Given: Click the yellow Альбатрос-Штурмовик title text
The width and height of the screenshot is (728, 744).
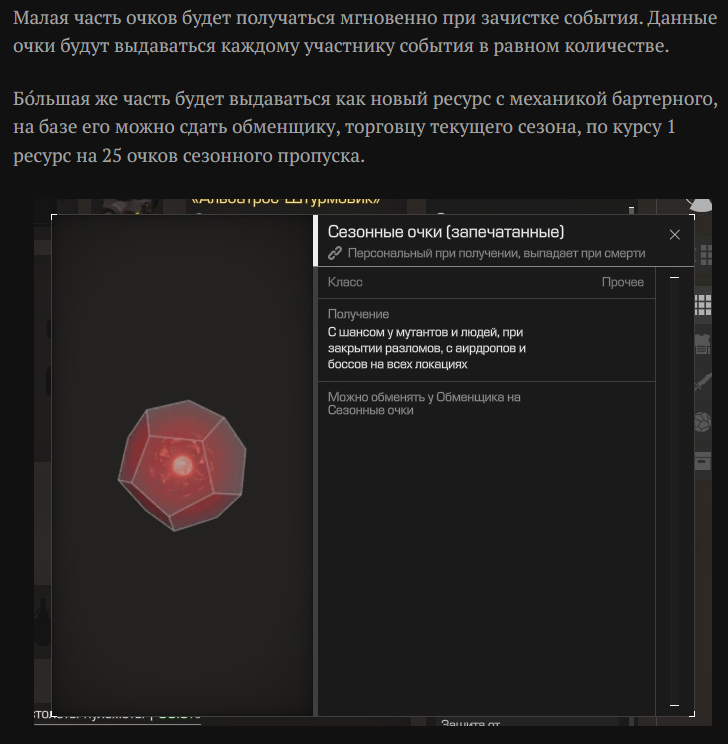Looking at the screenshot, I should (286, 201).
